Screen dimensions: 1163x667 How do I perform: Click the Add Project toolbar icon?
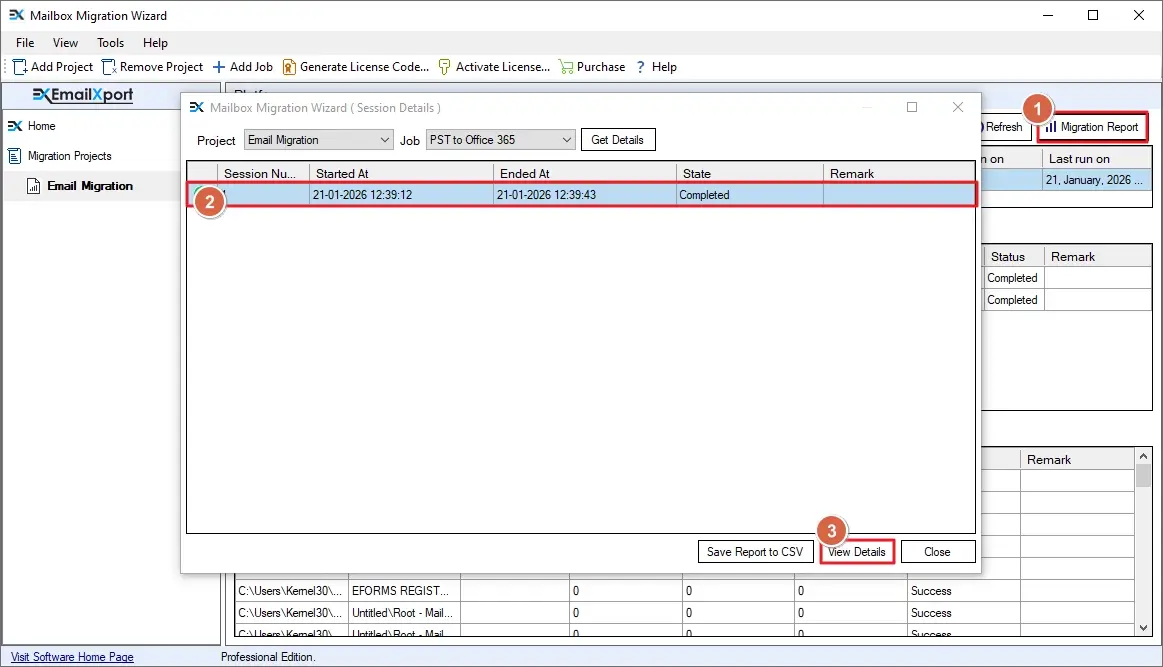(x=52, y=66)
